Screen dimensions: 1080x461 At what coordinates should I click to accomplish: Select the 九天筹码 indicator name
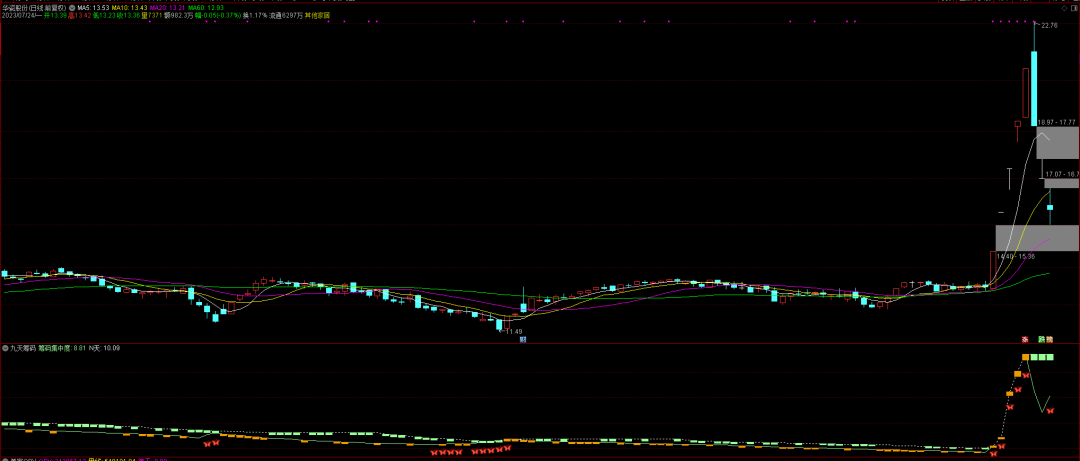(22, 348)
